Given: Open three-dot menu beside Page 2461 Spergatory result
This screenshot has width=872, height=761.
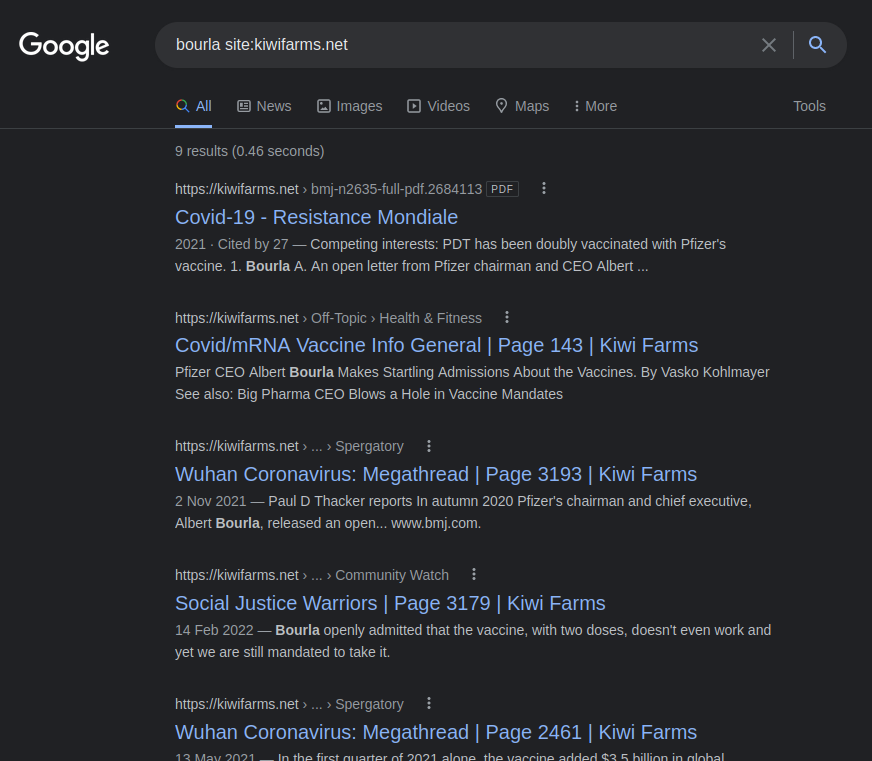Looking at the screenshot, I should [x=428, y=703].
